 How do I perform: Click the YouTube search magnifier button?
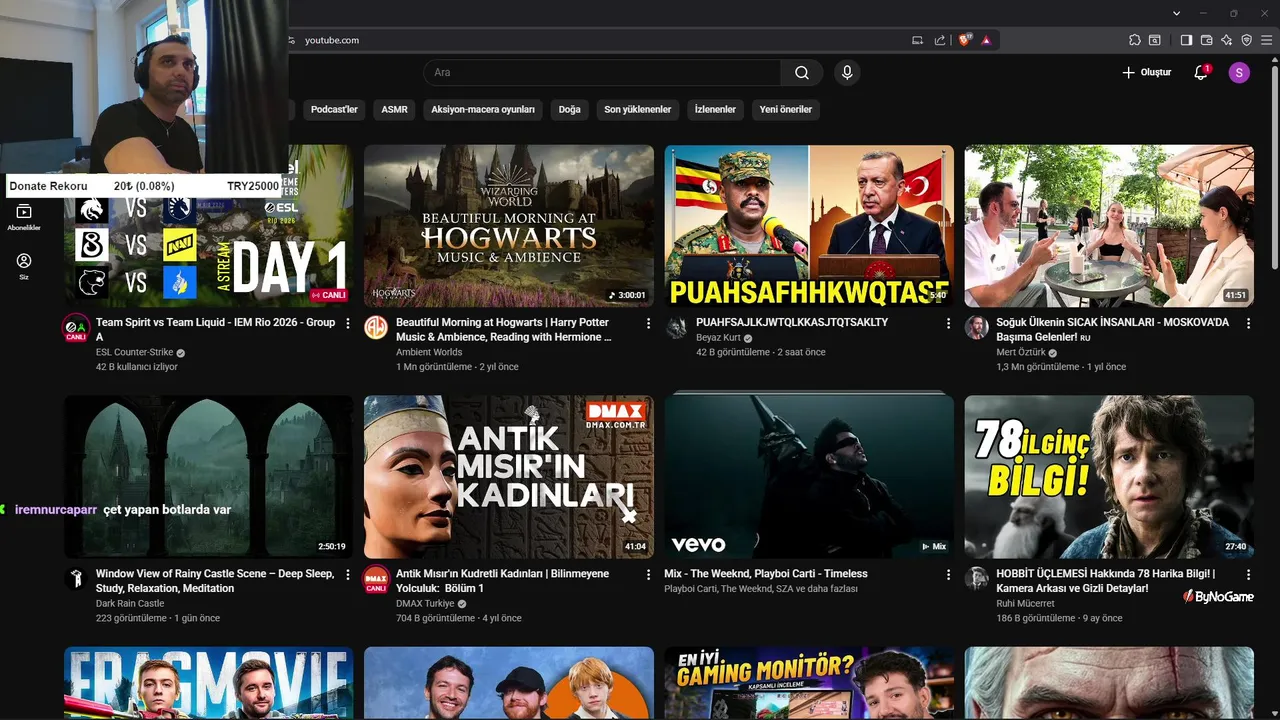coord(802,72)
